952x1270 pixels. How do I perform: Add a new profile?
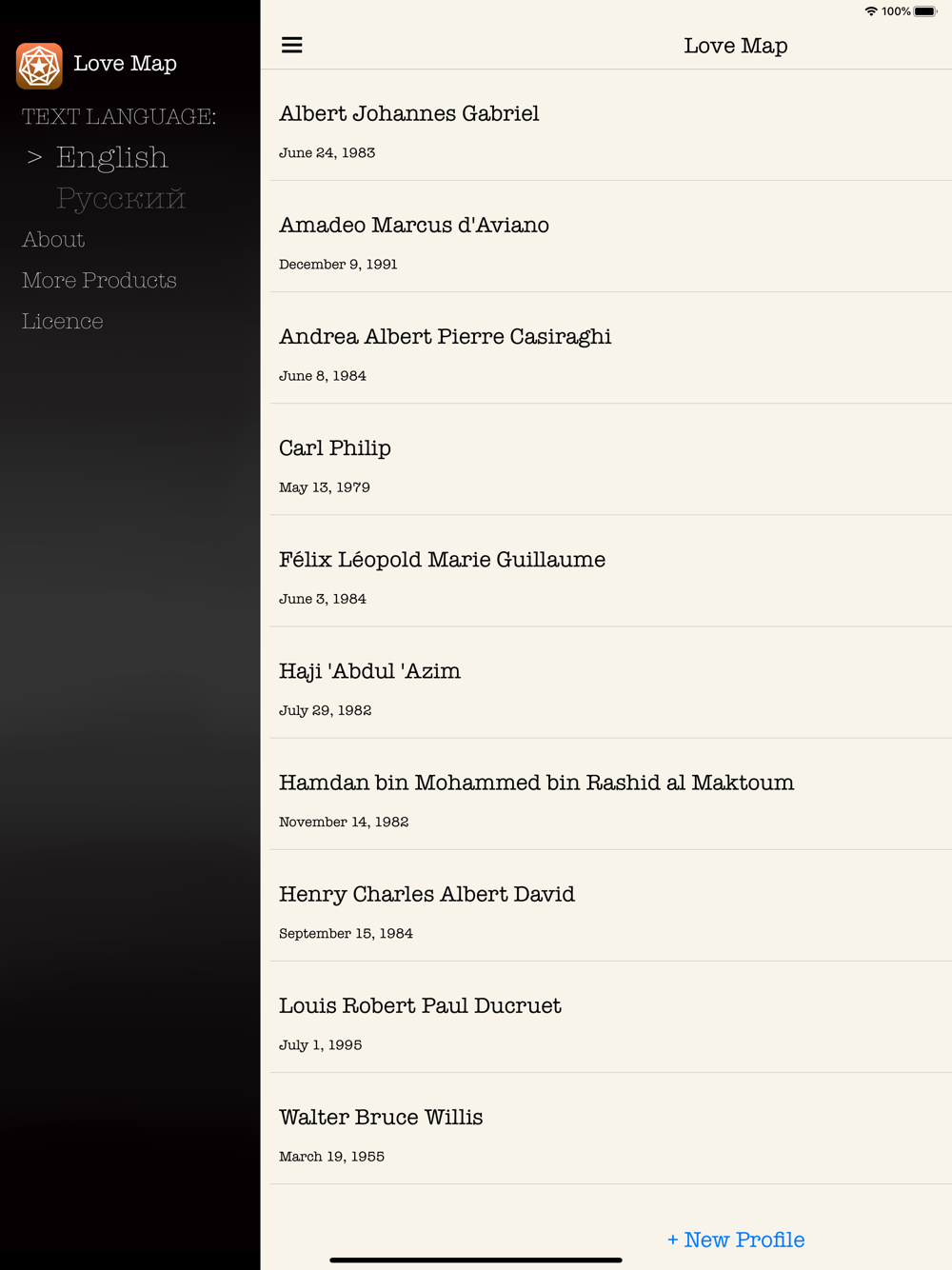pos(736,1240)
